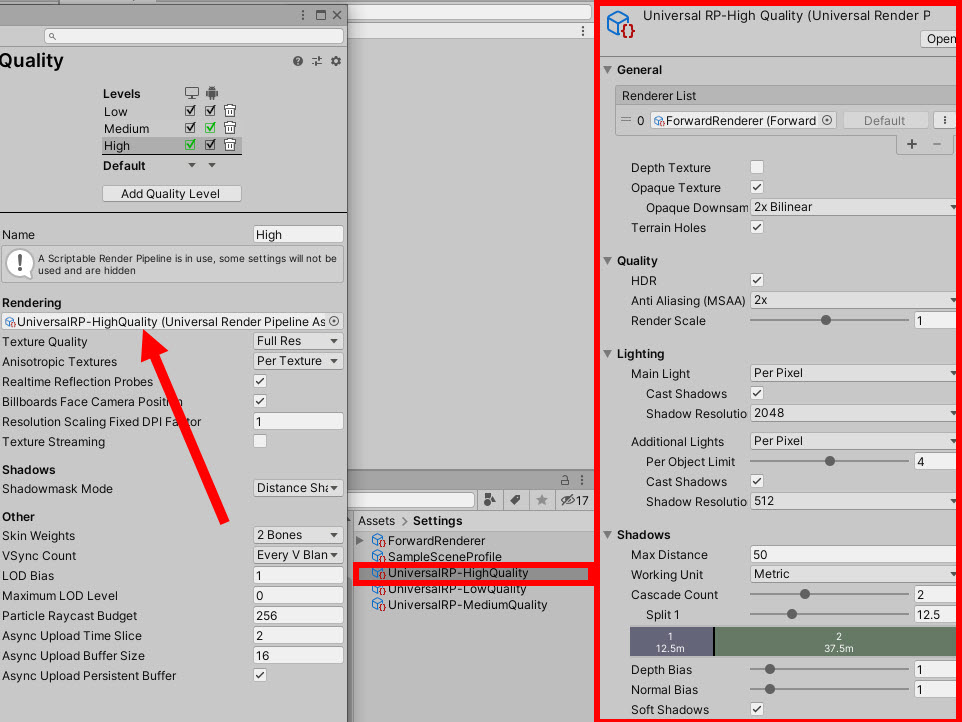This screenshot has width=962, height=722.
Task: Toggle Medium quality for Android platform
Action: [x=210, y=128]
